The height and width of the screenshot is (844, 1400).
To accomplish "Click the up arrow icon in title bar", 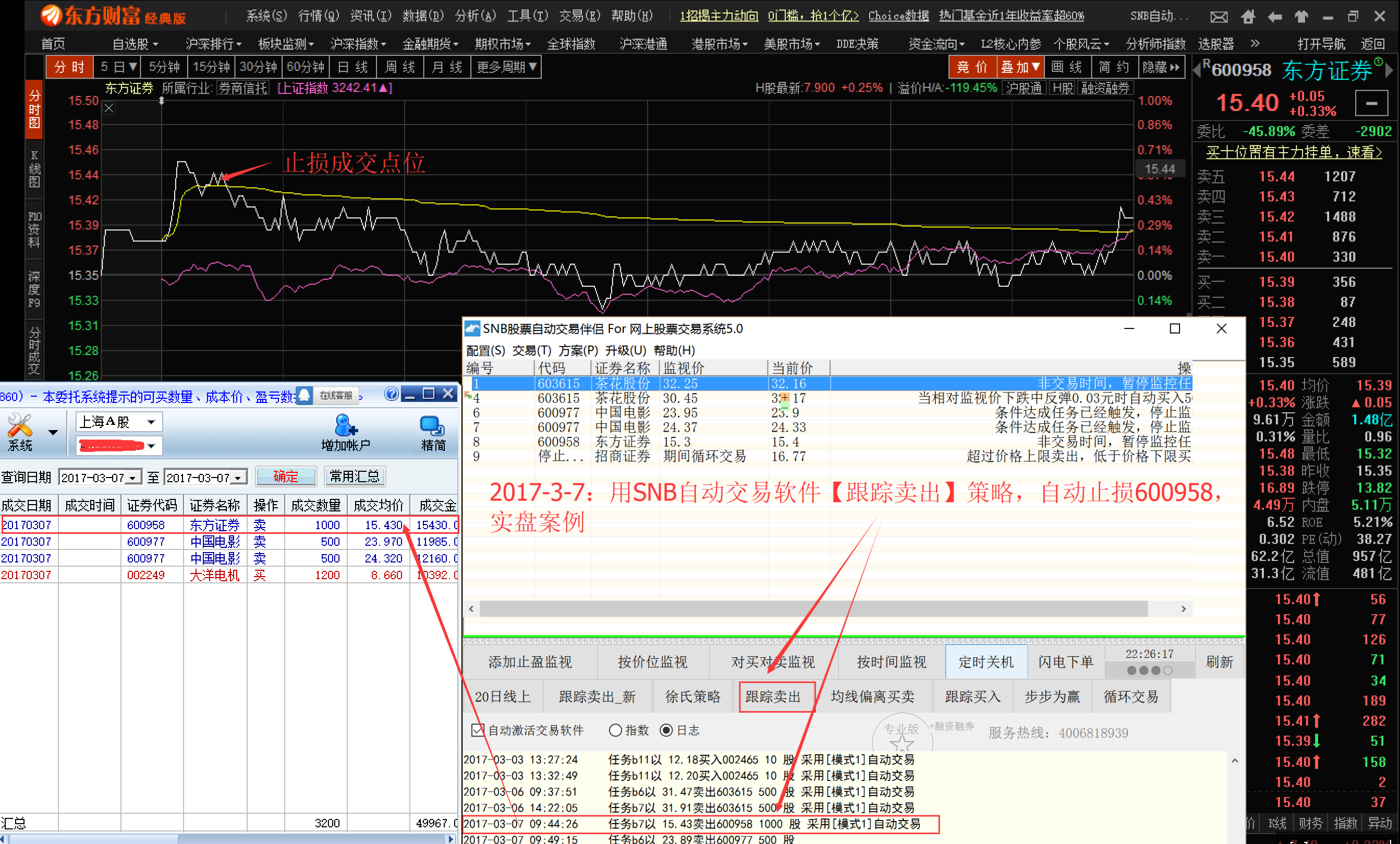I will [x=1301, y=17].
